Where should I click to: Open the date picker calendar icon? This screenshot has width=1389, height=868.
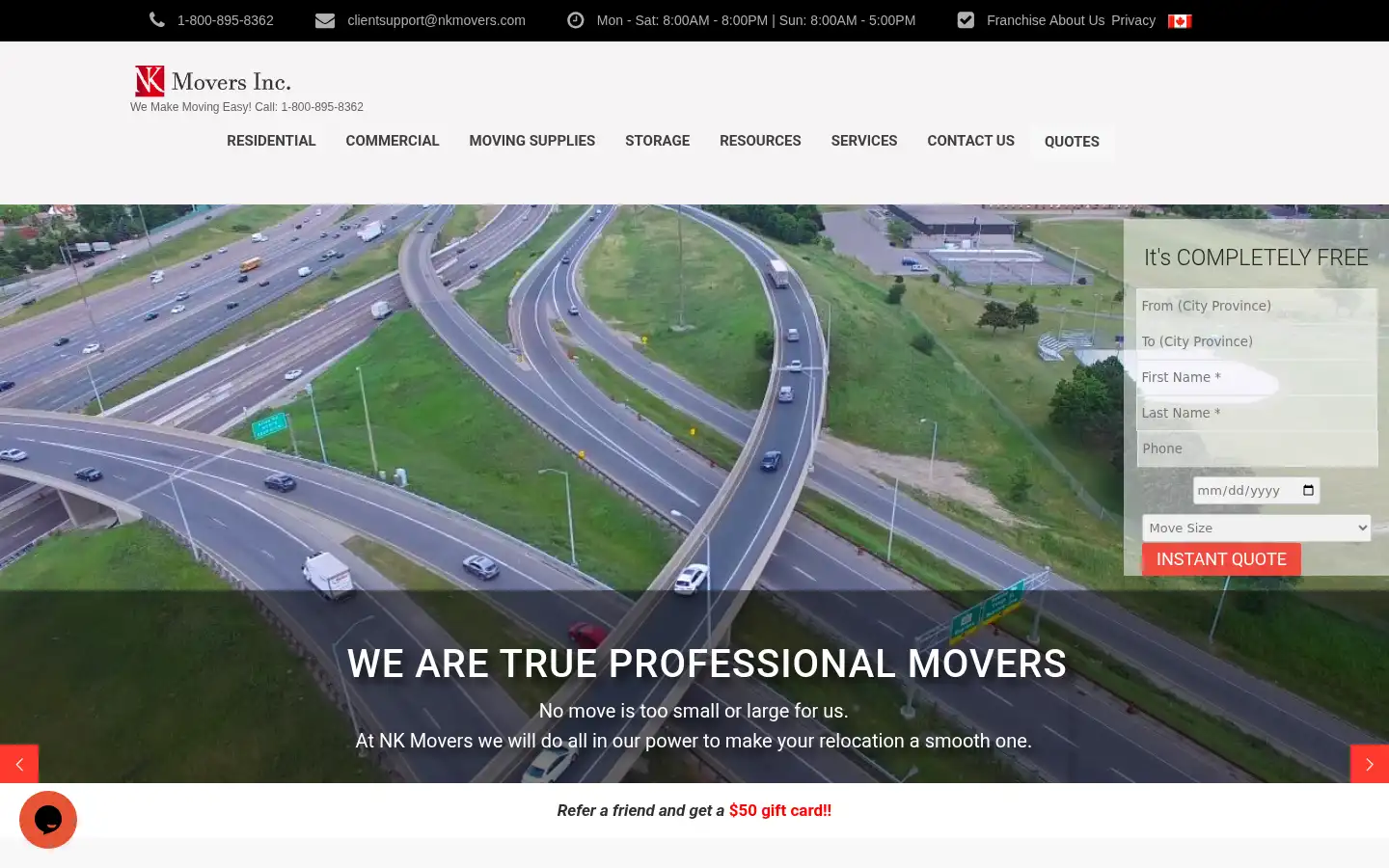click(1308, 490)
